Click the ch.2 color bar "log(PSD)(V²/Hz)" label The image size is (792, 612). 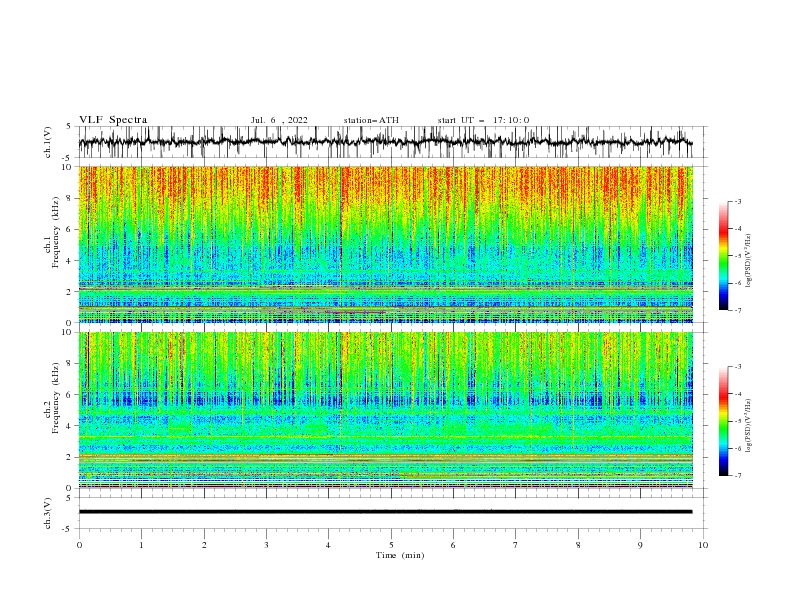point(748,426)
